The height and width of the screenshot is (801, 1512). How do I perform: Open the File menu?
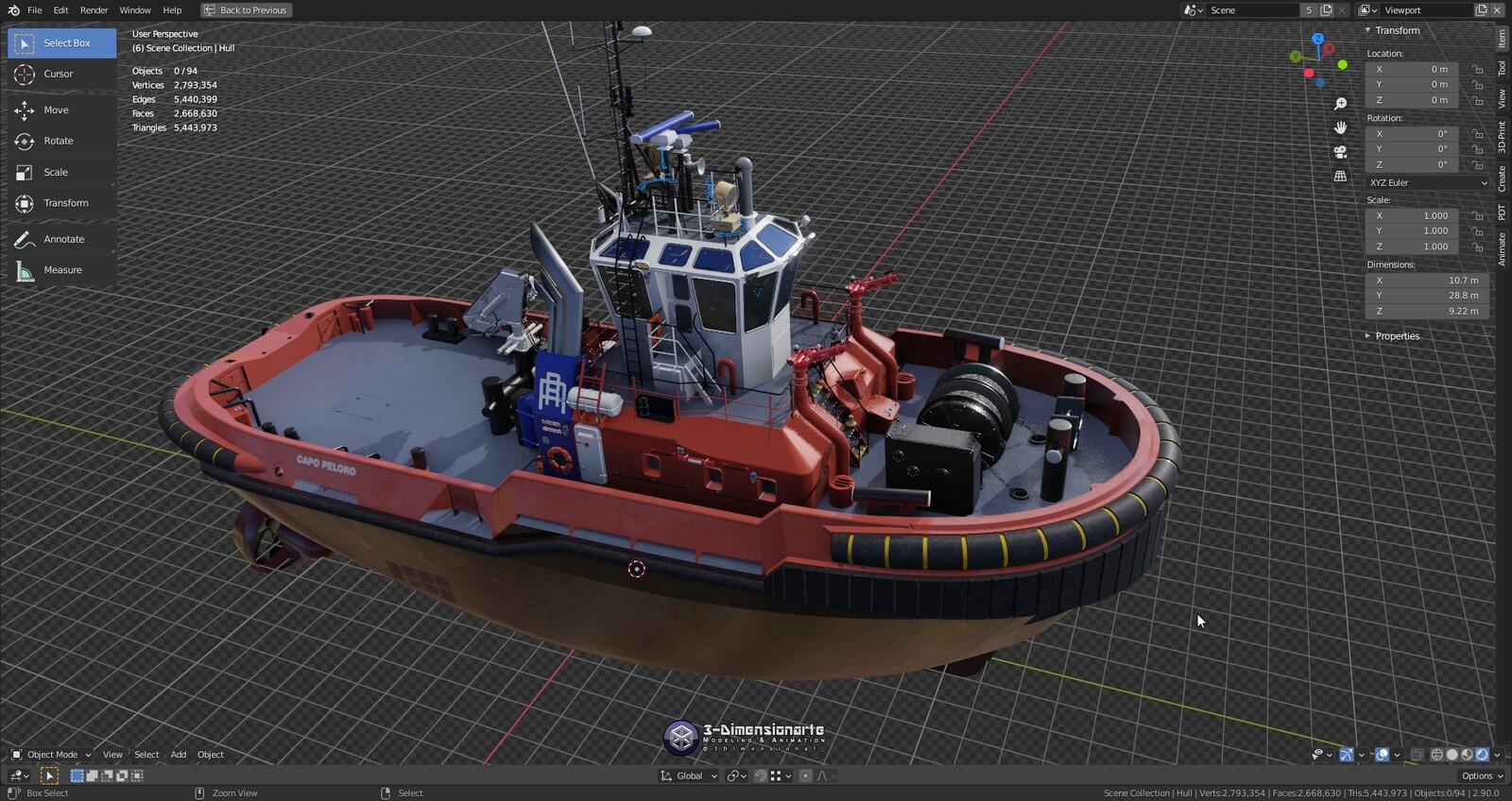click(35, 10)
